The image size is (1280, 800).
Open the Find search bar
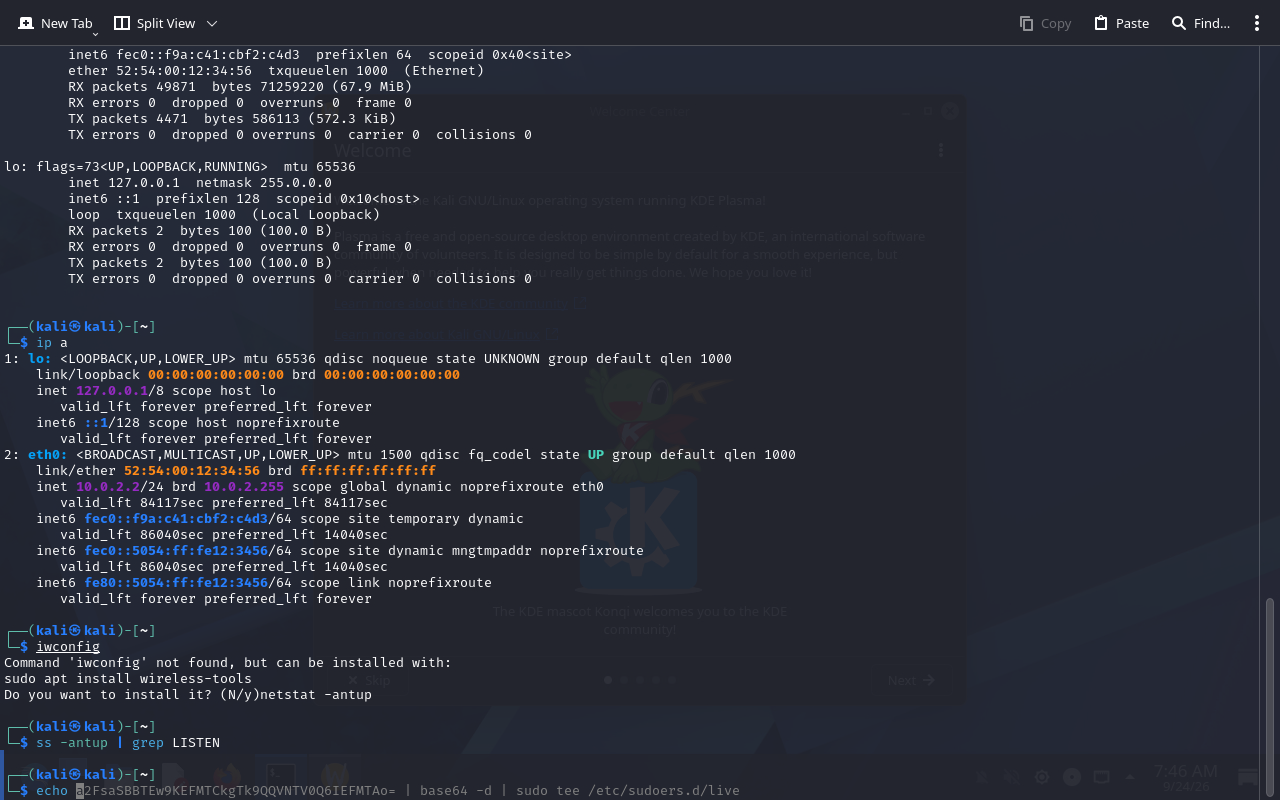[1200, 23]
